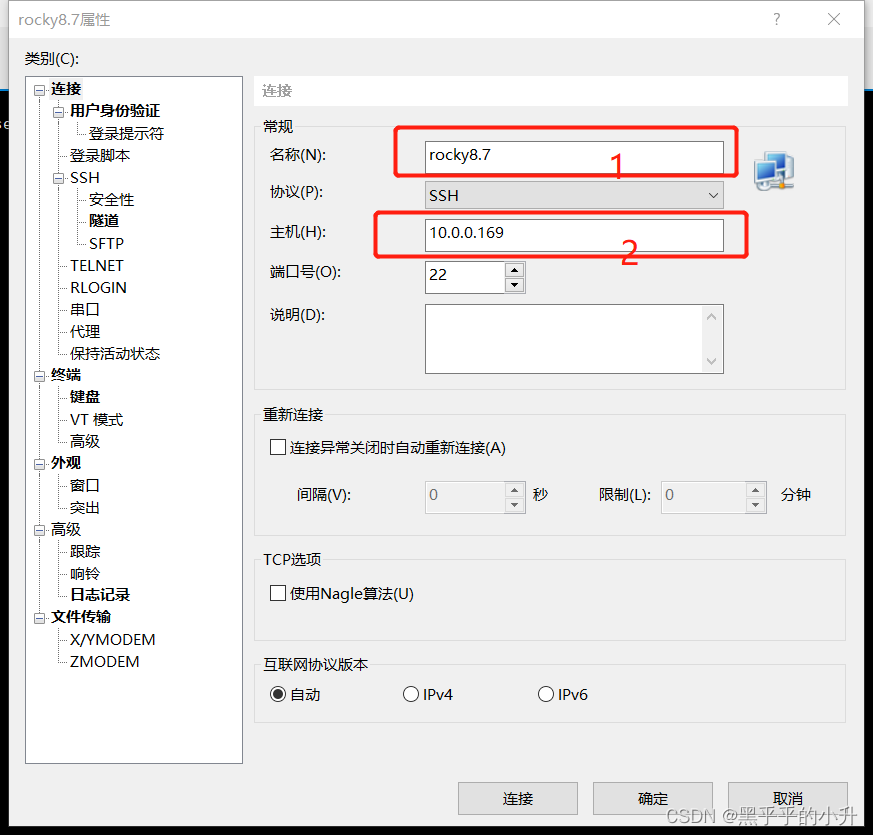Screen dimensions: 873x835
Task: Select 保持活动状态 in the category tree
Action: pyautogui.click(x=115, y=353)
